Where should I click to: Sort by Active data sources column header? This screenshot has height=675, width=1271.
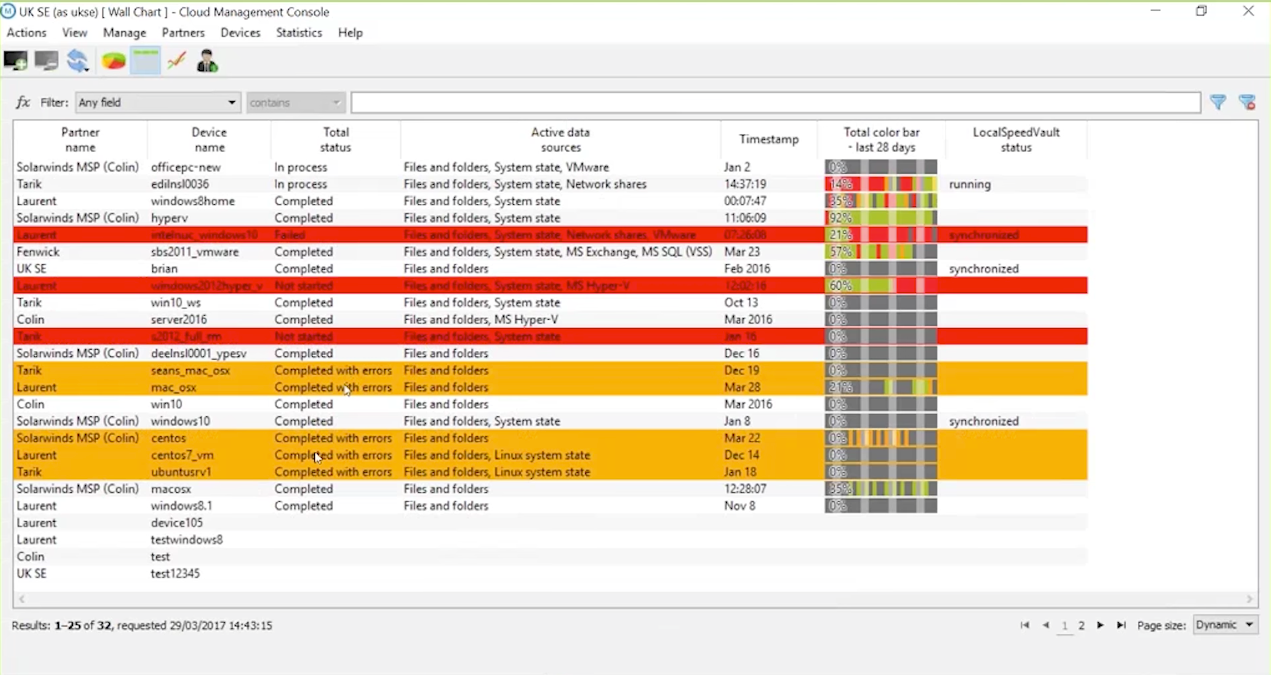tap(561, 140)
